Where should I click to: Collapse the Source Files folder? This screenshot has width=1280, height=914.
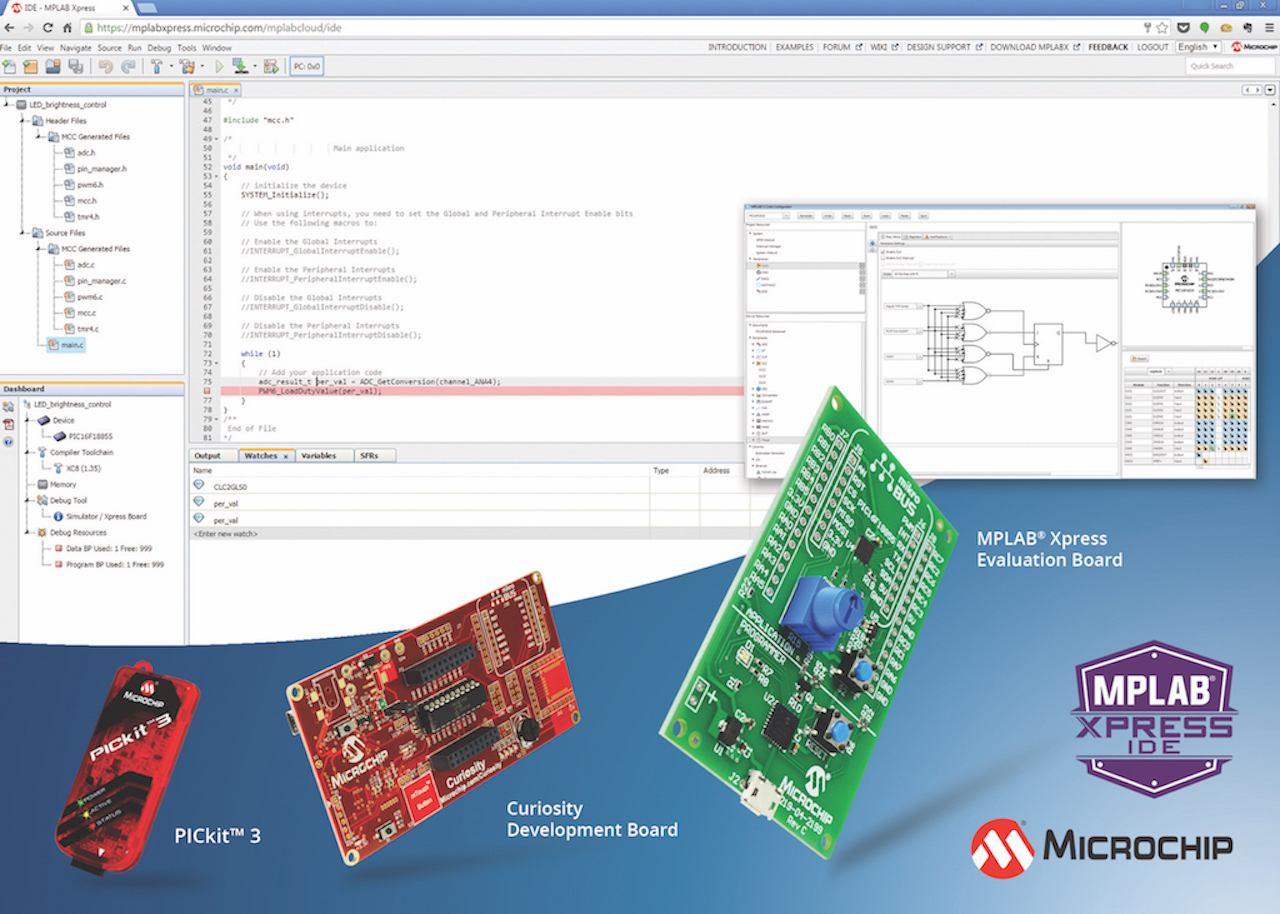click(x=22, y=232)
